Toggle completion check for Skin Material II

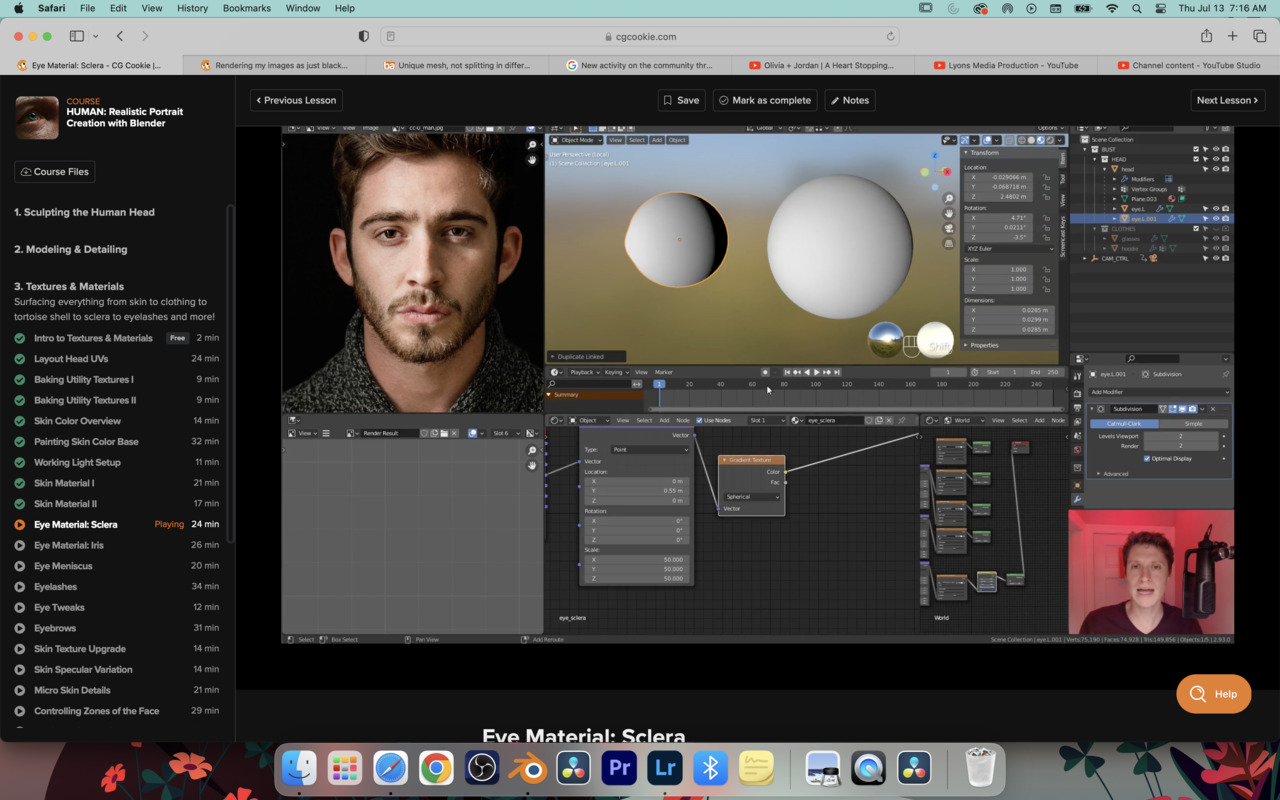click(x=20, y=504)
